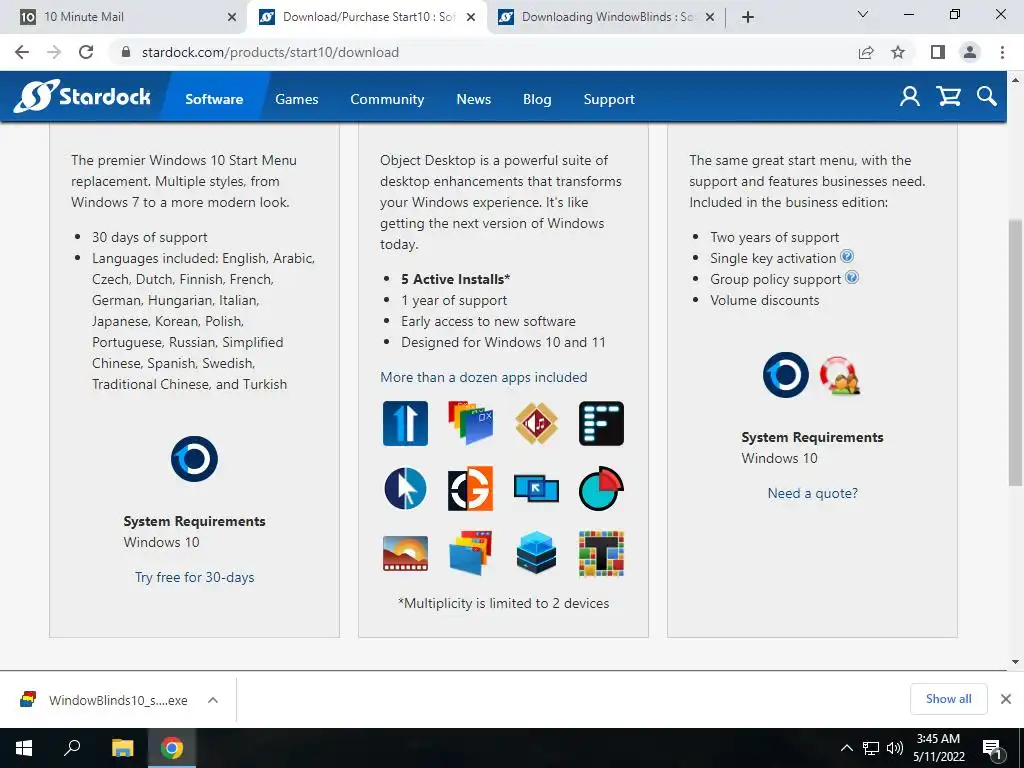Click the scrollbar down arrow
The height and width of the screenshot is (768, 1024).
pyautogui.click(x=1015, y=662)
